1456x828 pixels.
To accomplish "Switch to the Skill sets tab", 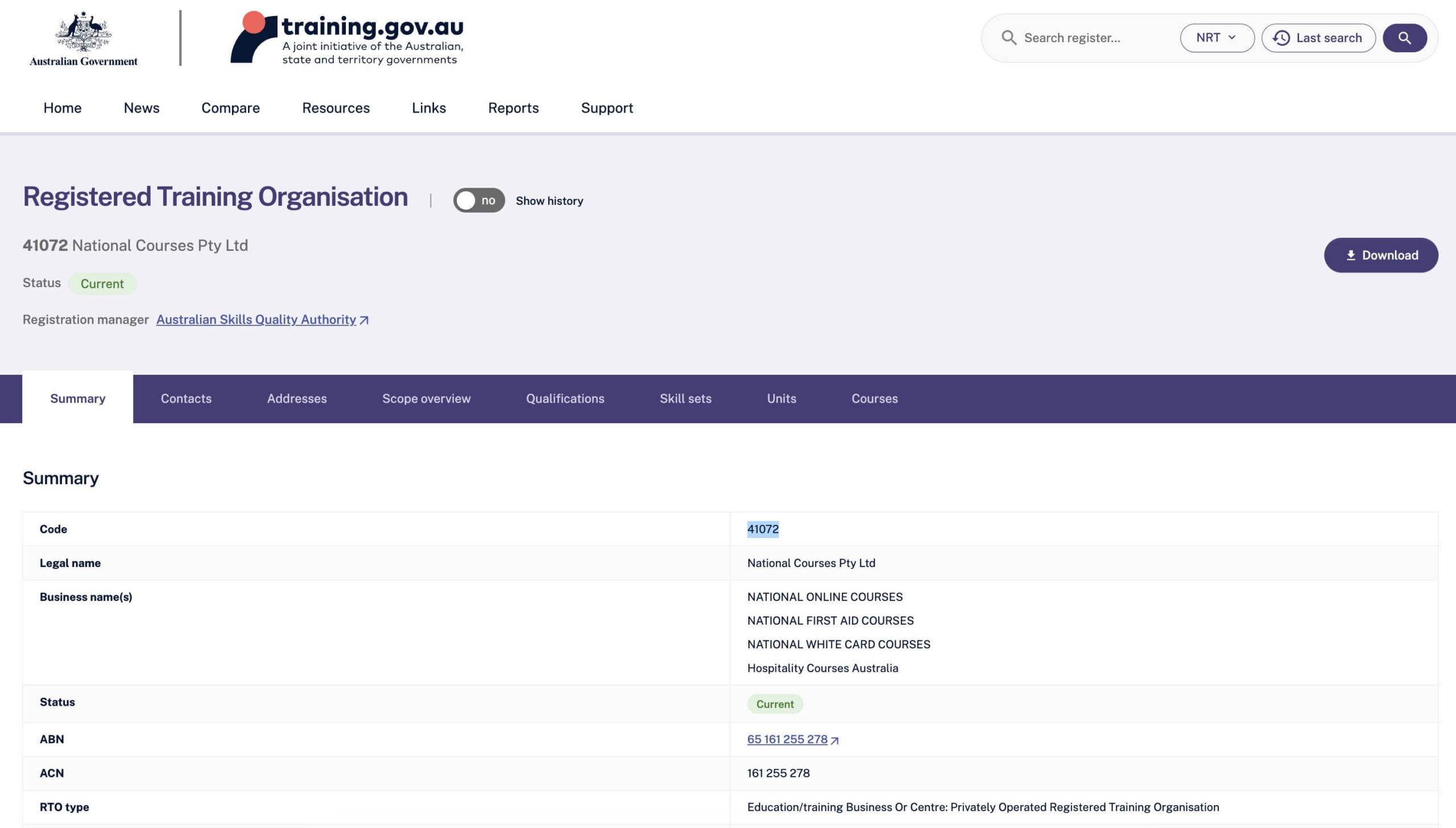I will 686,399.
